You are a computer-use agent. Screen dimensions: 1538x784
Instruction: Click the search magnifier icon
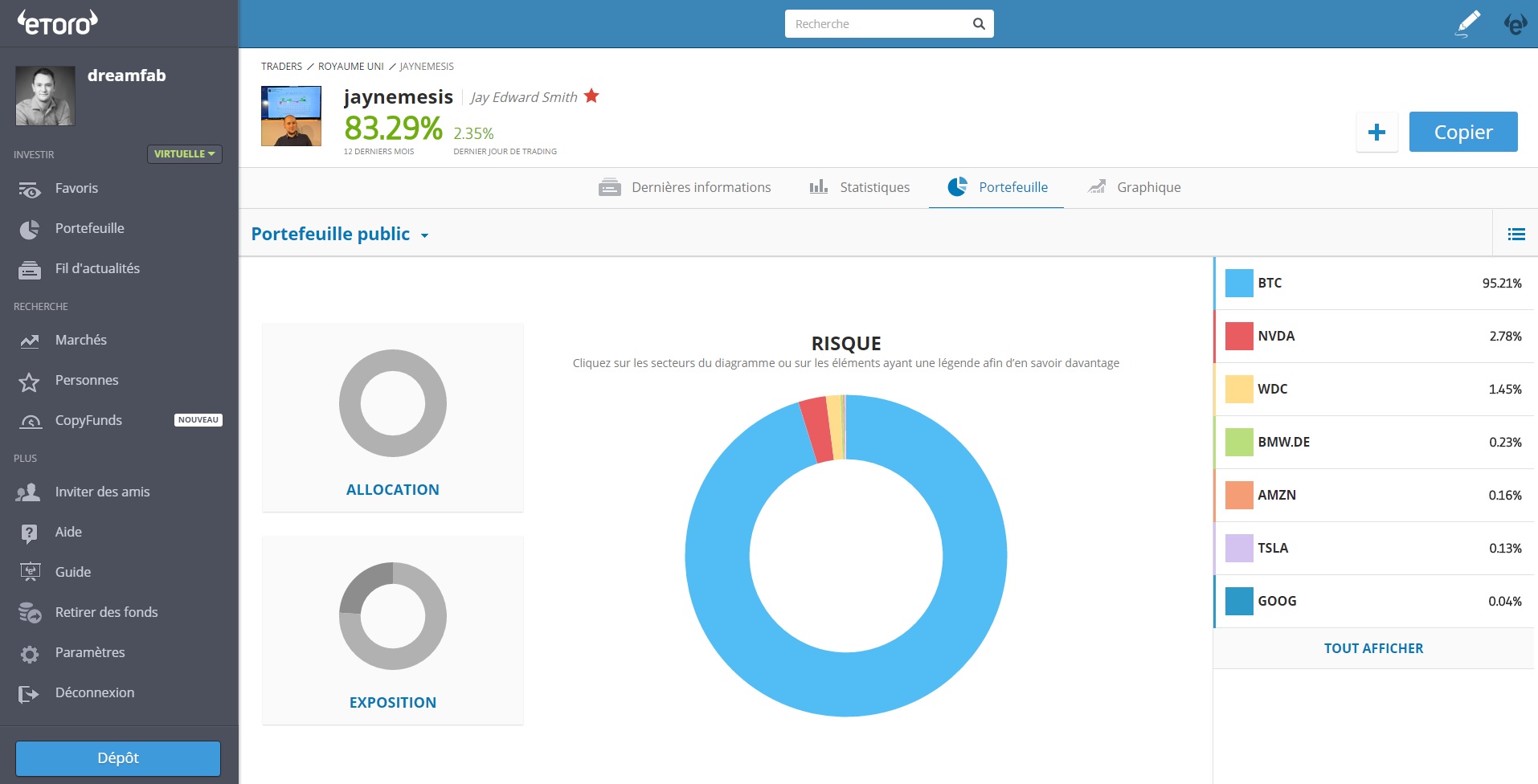(x=978, y=24)
